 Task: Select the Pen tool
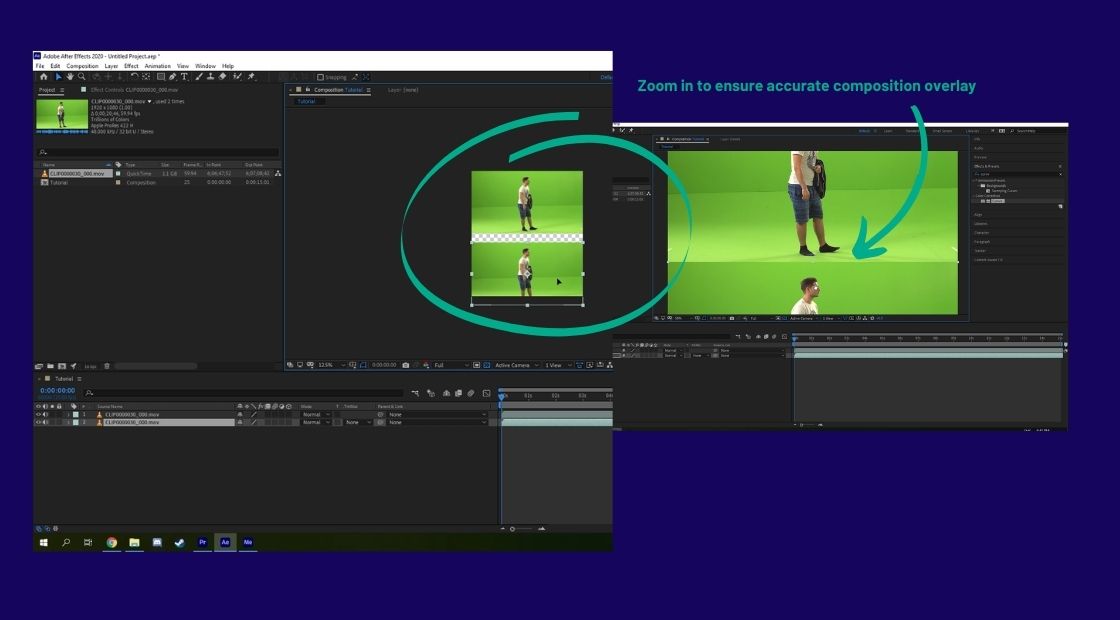172,76
